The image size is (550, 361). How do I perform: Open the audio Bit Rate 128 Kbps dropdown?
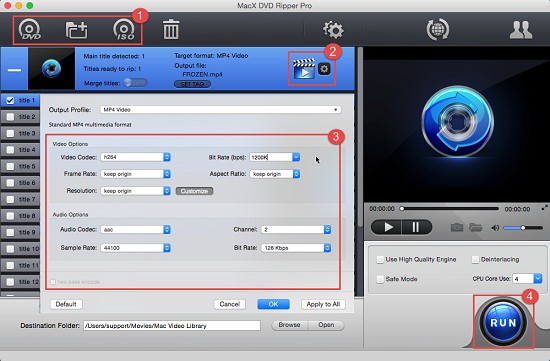click(x=296, y=248)
